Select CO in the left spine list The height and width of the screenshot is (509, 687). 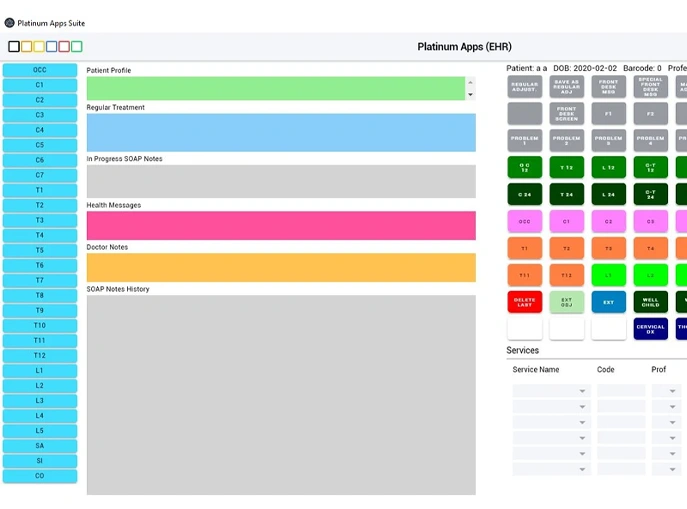(x=40, y=476)
